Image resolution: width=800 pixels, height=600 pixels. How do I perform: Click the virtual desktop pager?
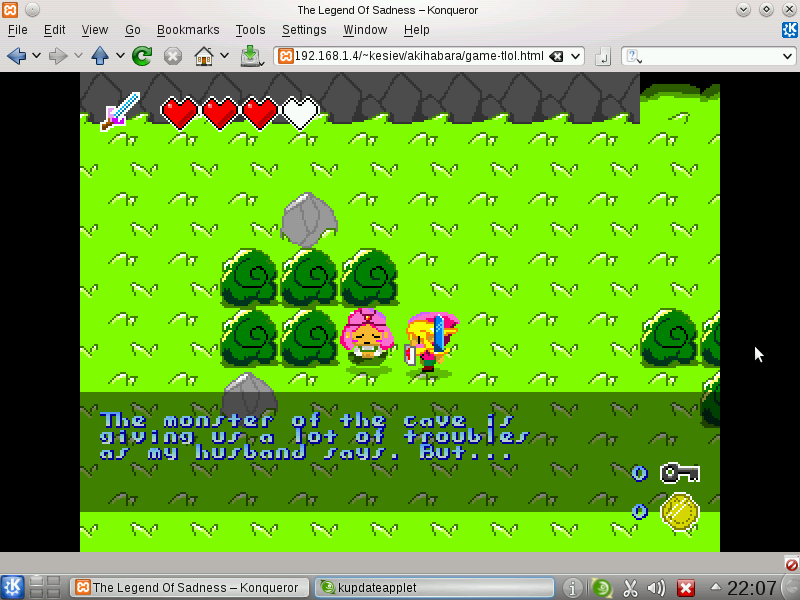pyautogui.click(x=45, y=587)
